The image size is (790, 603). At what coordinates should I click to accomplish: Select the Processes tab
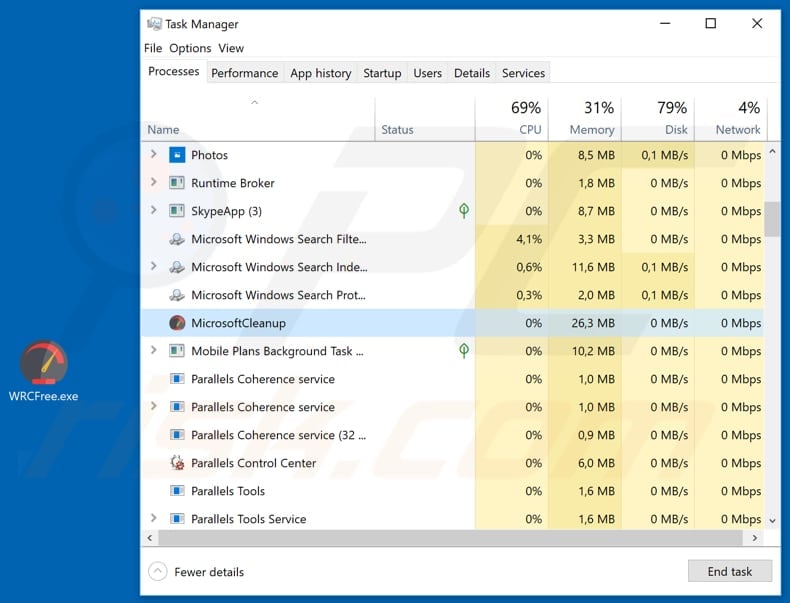pyautogui.click(x=174, y=72)
